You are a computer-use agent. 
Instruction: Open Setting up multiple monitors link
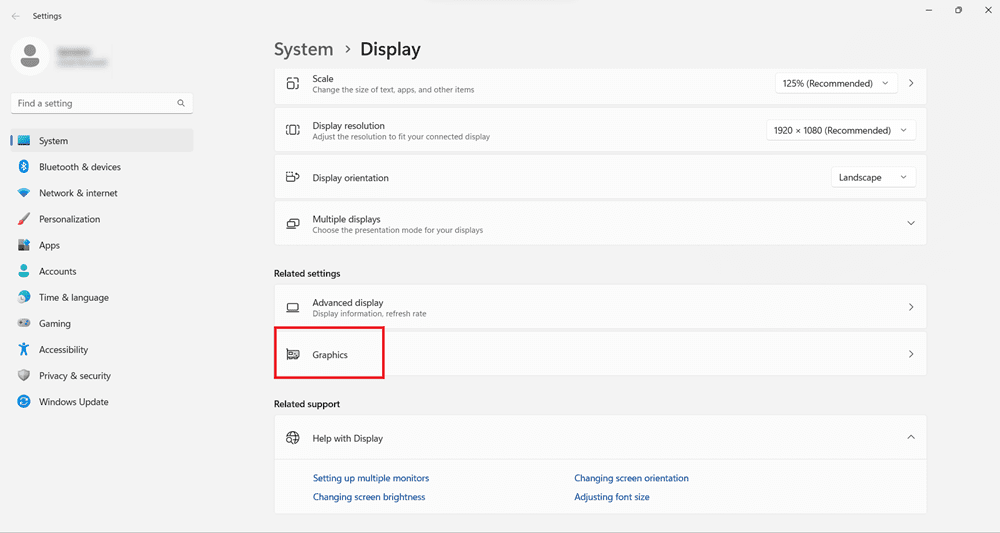(x=371, y=478)
